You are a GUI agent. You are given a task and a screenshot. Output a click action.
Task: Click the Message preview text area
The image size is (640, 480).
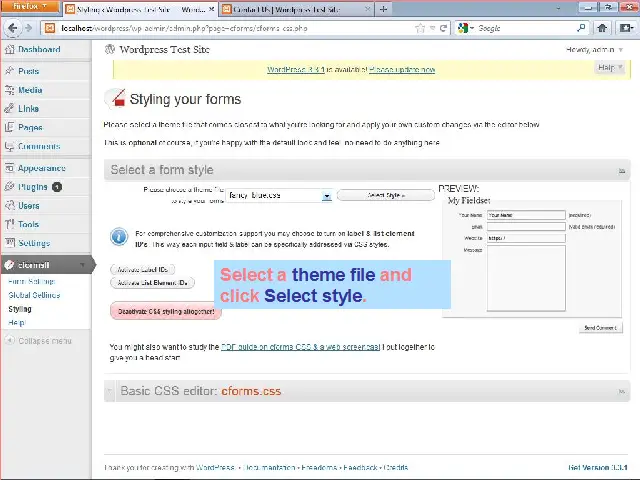tap(526, 278)
